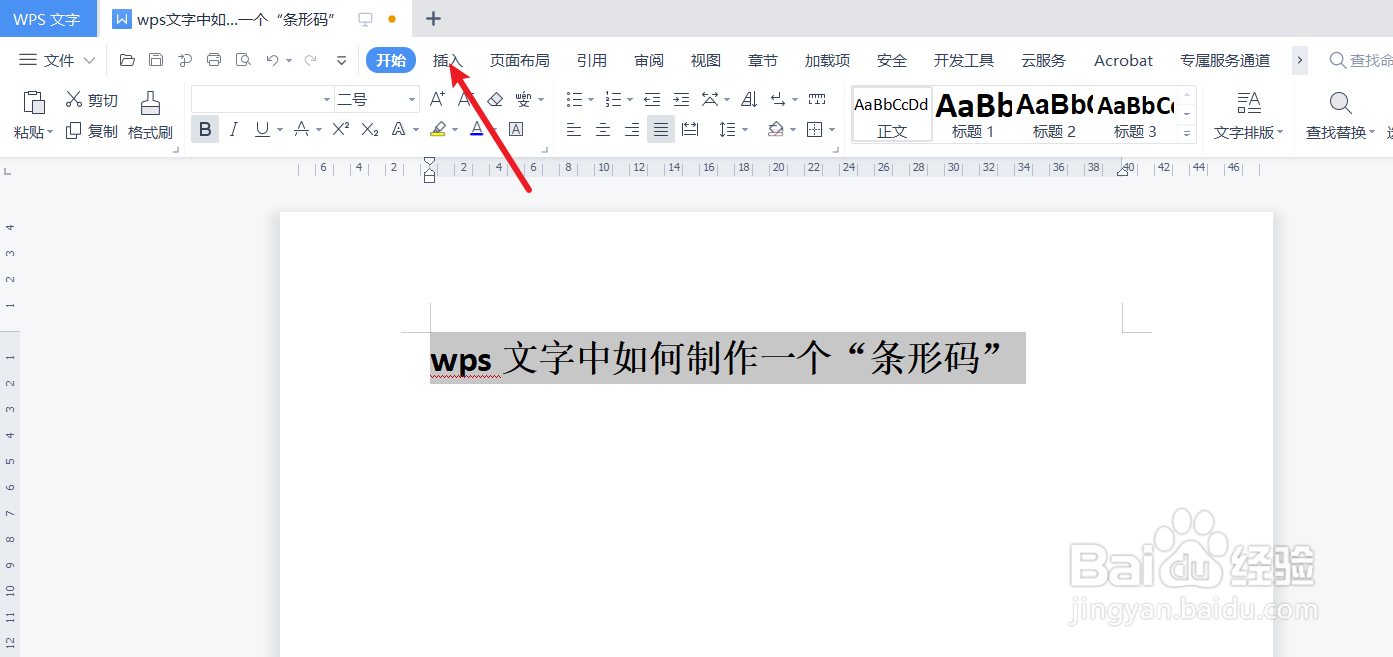Switch to the 开发工具 tab
Viewport: 1393px width, 657px height.
[964, 60]
